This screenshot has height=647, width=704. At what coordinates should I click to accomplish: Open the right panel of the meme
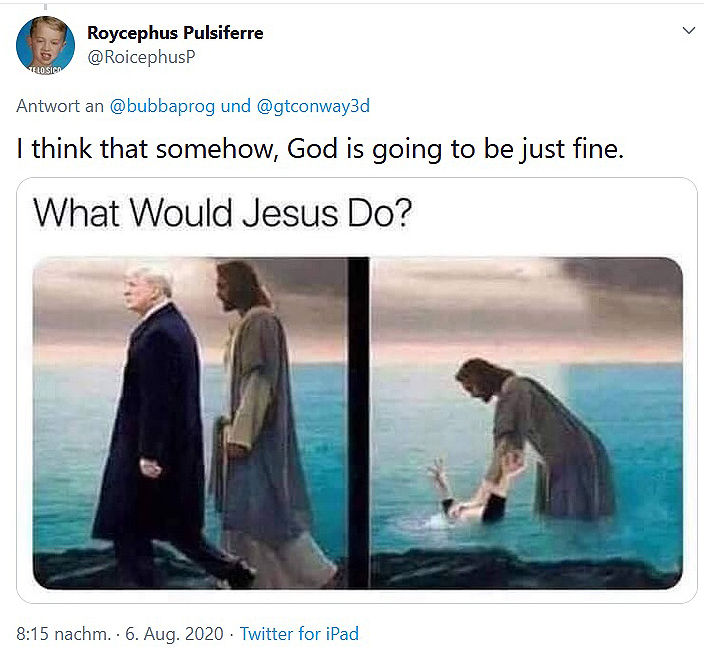click(x=527, y=420)
